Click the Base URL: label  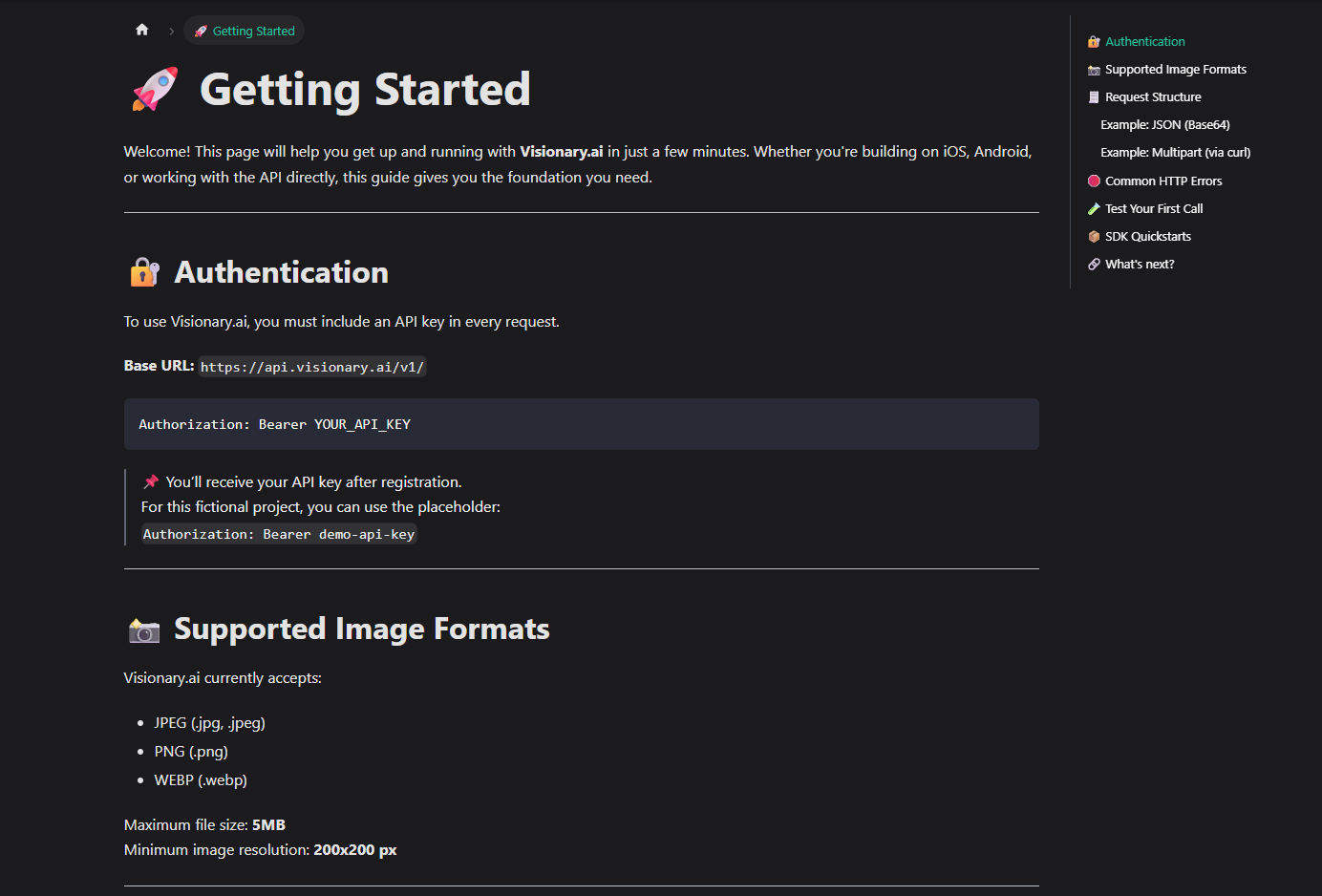click(159, 366)
